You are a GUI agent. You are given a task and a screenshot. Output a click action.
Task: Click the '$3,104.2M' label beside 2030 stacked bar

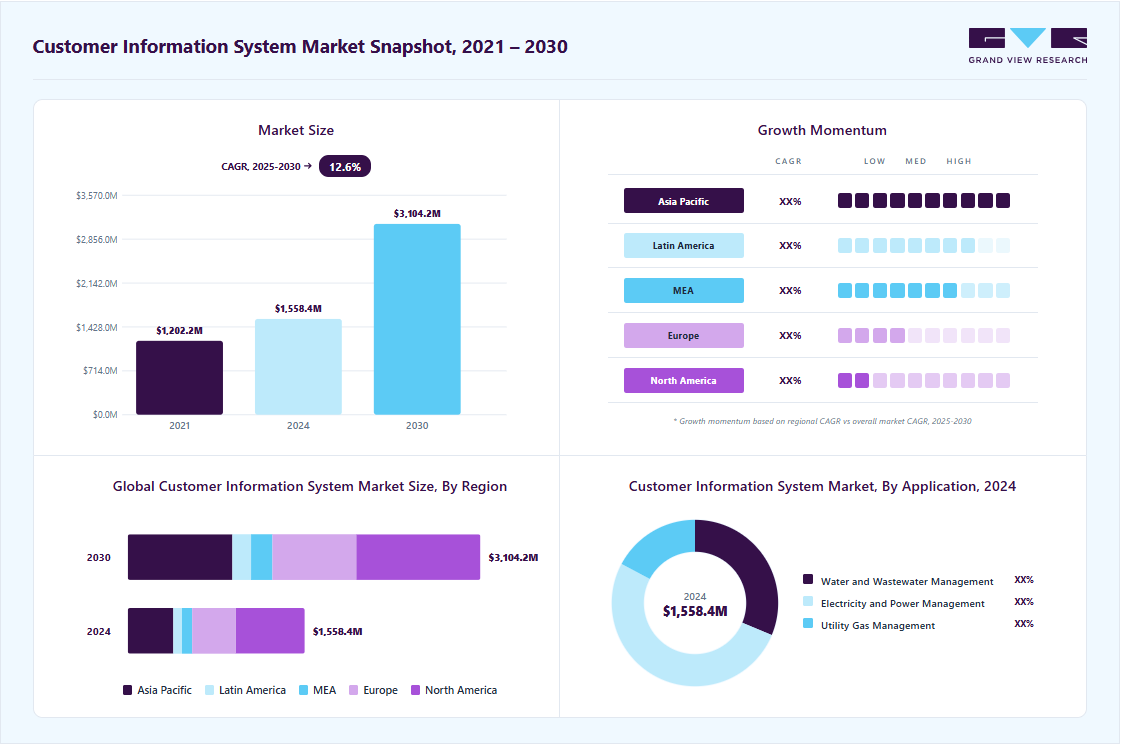pos(513,557)
